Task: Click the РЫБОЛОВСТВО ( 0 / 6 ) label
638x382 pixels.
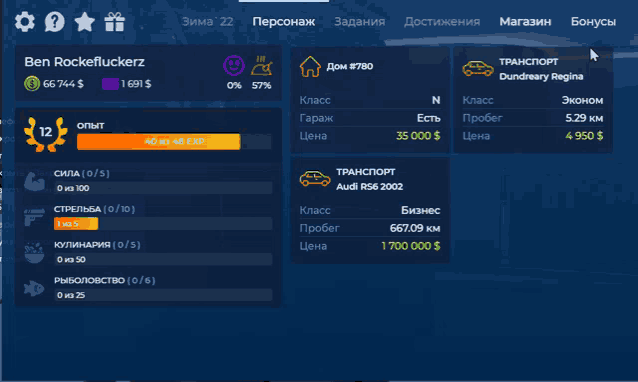Action: [x=105, y=280]
